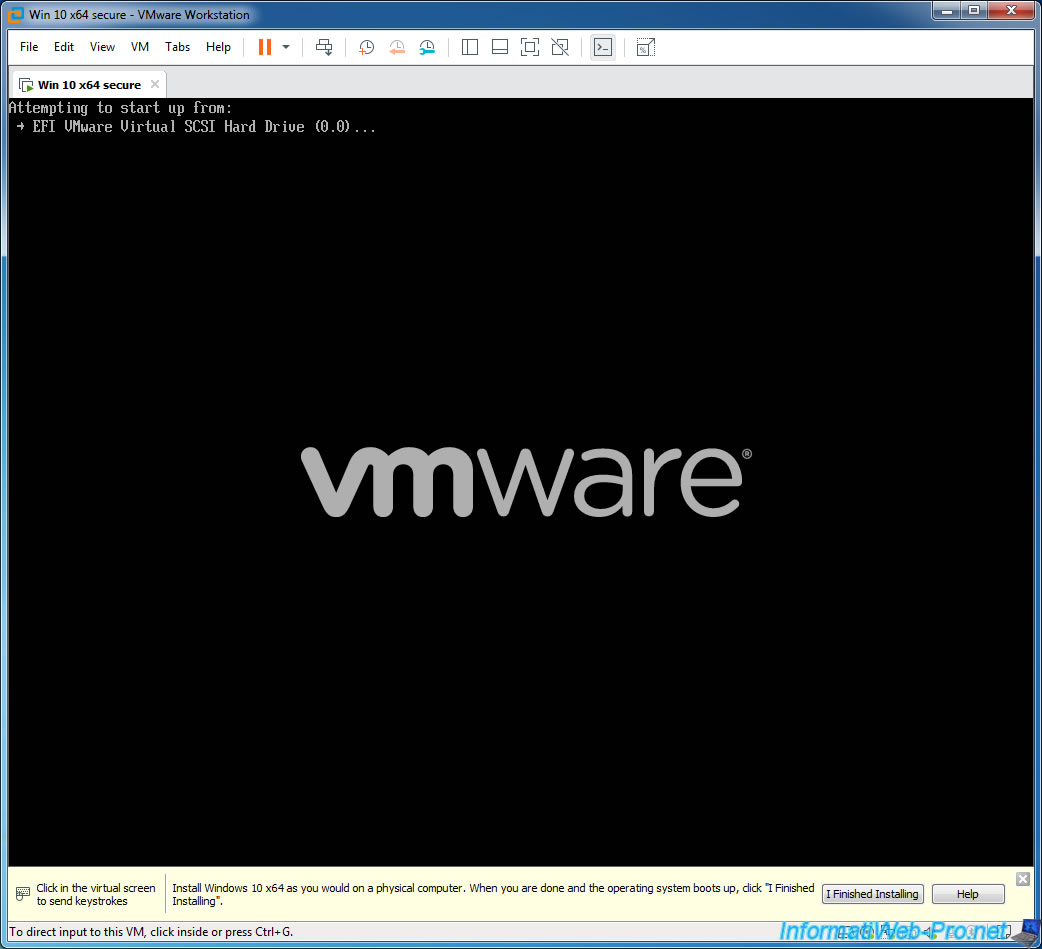
Task: Take a snapshot of this virtual machine
Action: pyautogui.click(x=367, y=47)
